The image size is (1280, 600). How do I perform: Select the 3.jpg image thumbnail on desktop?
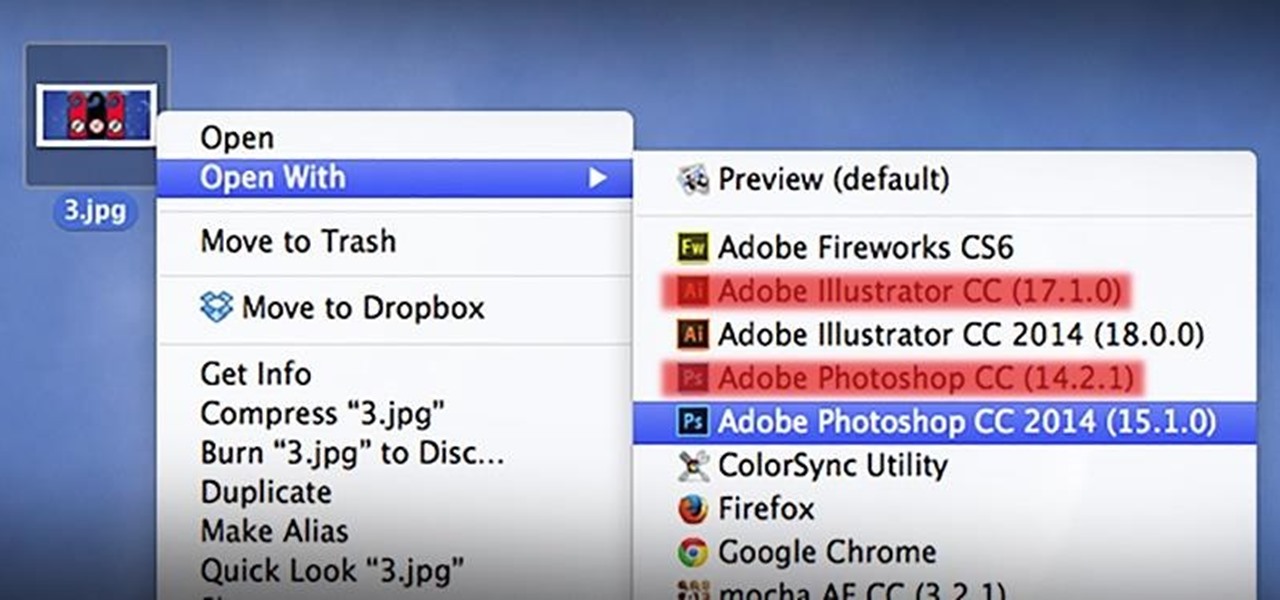(96, 116)
